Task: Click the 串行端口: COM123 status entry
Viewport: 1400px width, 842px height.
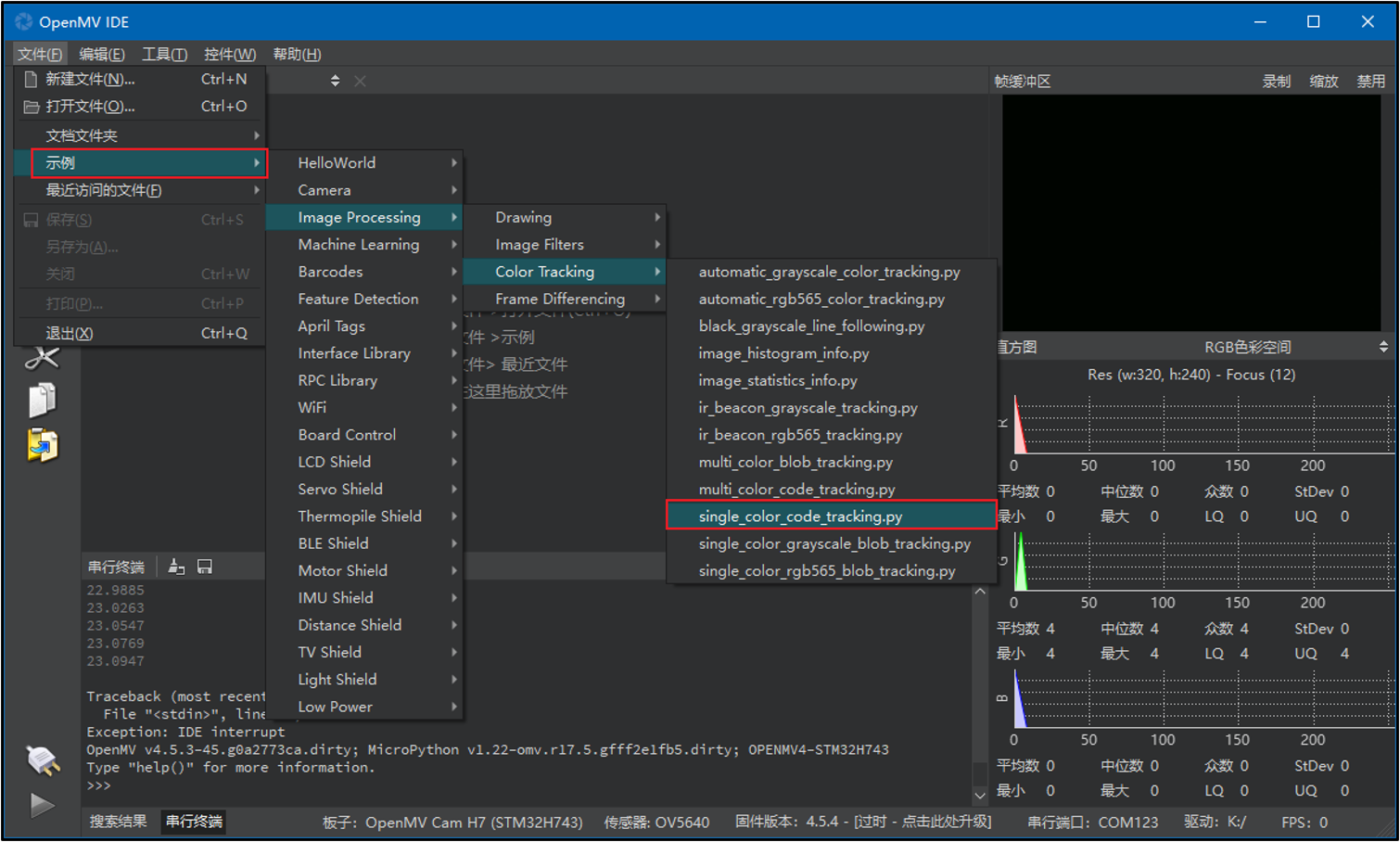Action: click(x=1093, y=823)
